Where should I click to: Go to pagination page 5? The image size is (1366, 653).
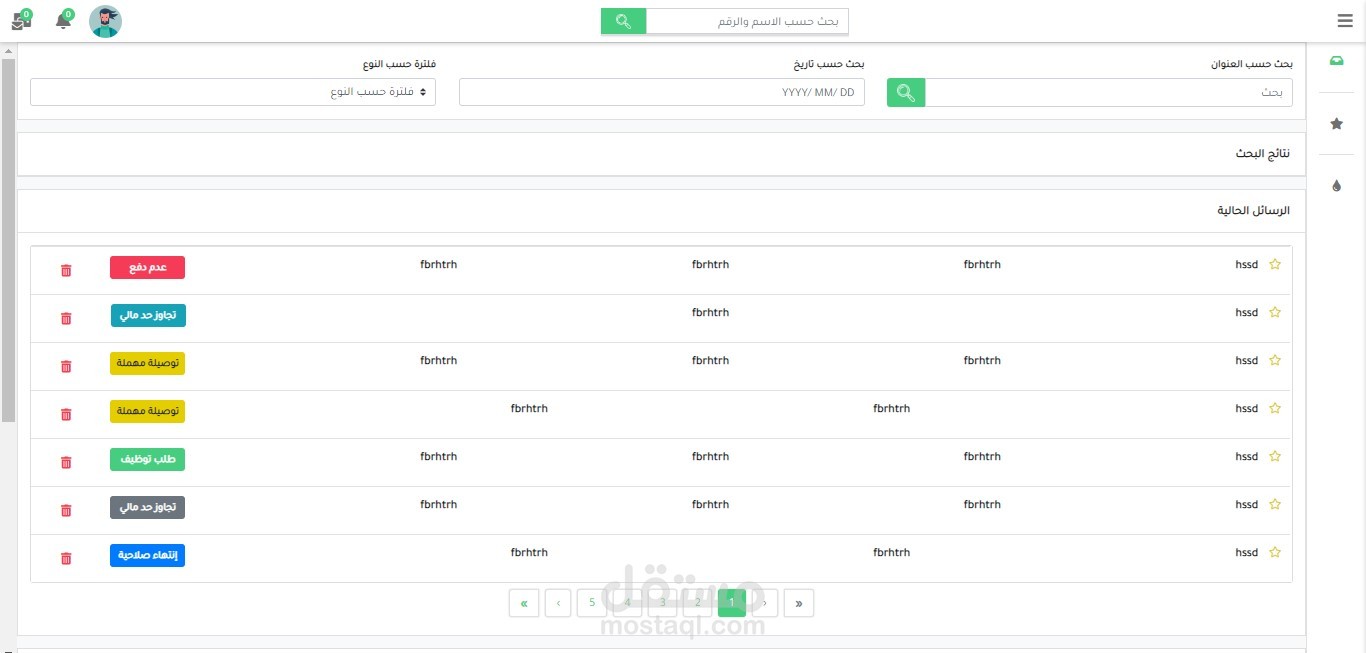point(592,603)
